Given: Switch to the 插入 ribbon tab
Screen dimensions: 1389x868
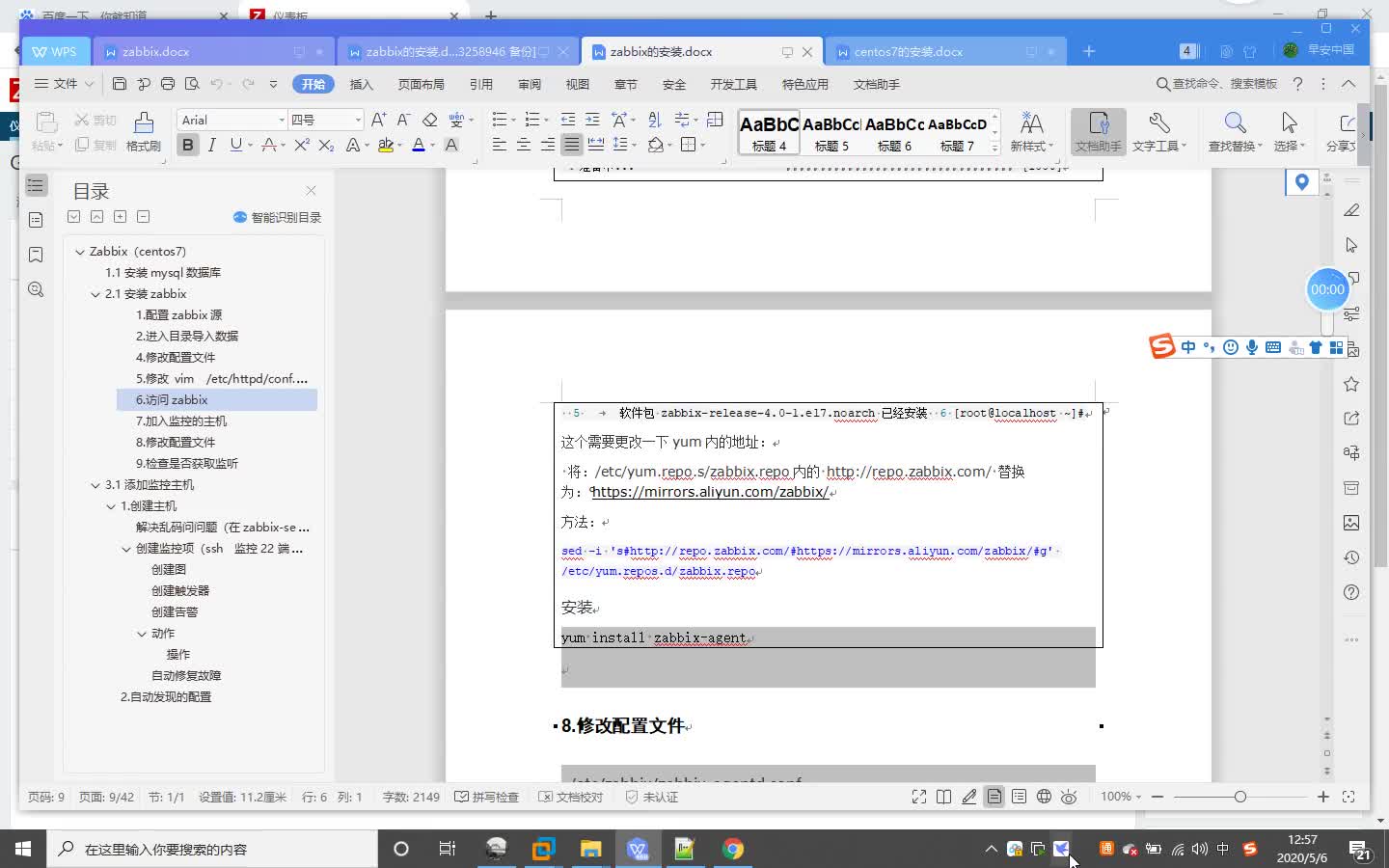Looking at the screenshot, I should tap(362, 84).
